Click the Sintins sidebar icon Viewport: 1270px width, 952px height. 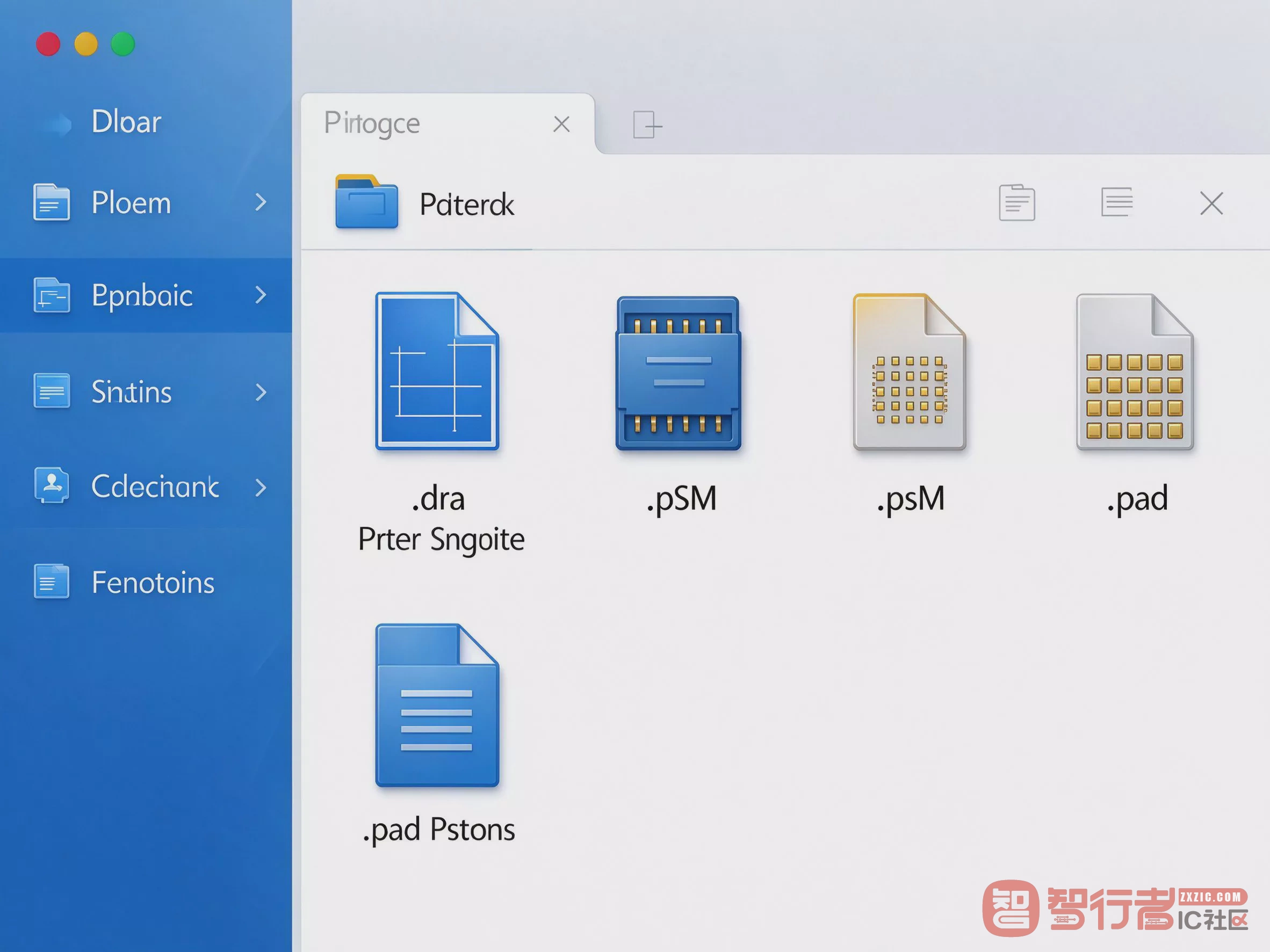[52, 391]
